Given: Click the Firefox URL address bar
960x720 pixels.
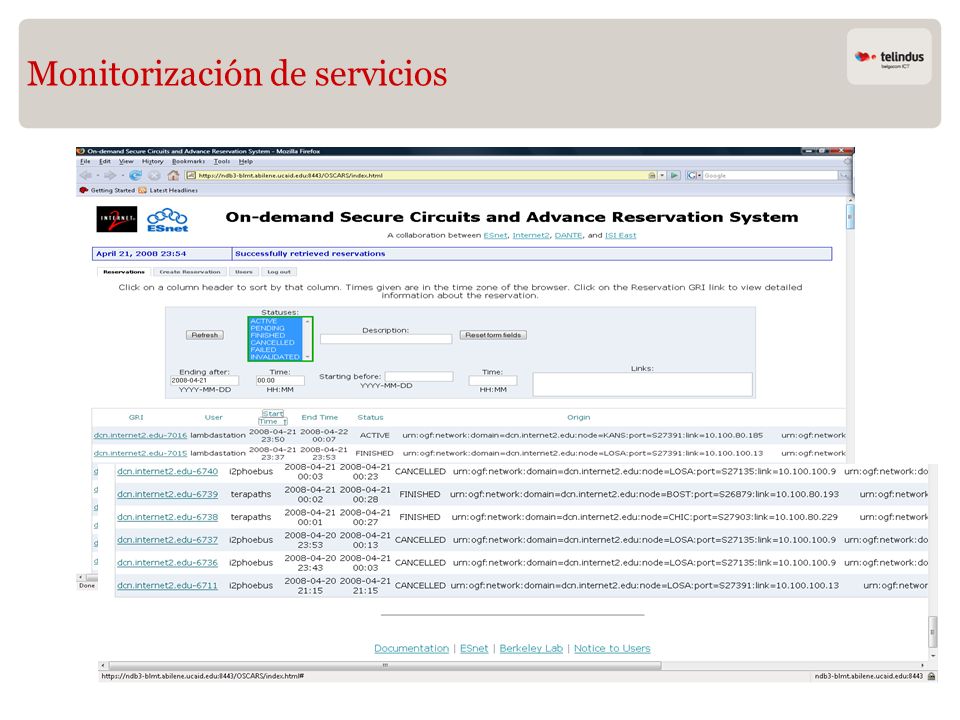Looking at the screenshot, I should (420, 176).
